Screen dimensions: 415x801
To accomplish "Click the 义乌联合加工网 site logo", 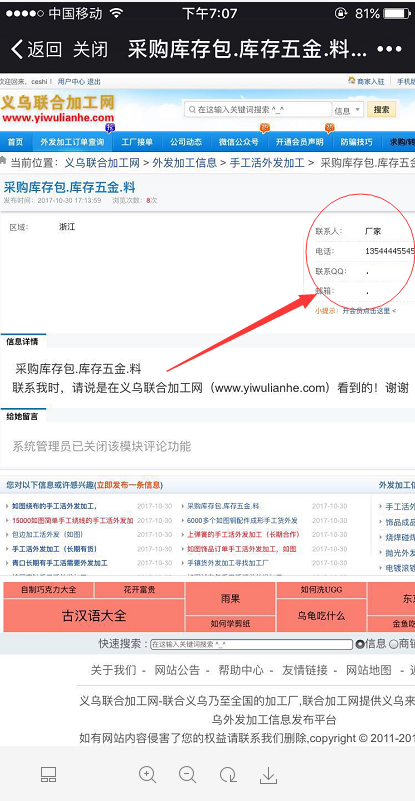I will [x=57, y=108].
